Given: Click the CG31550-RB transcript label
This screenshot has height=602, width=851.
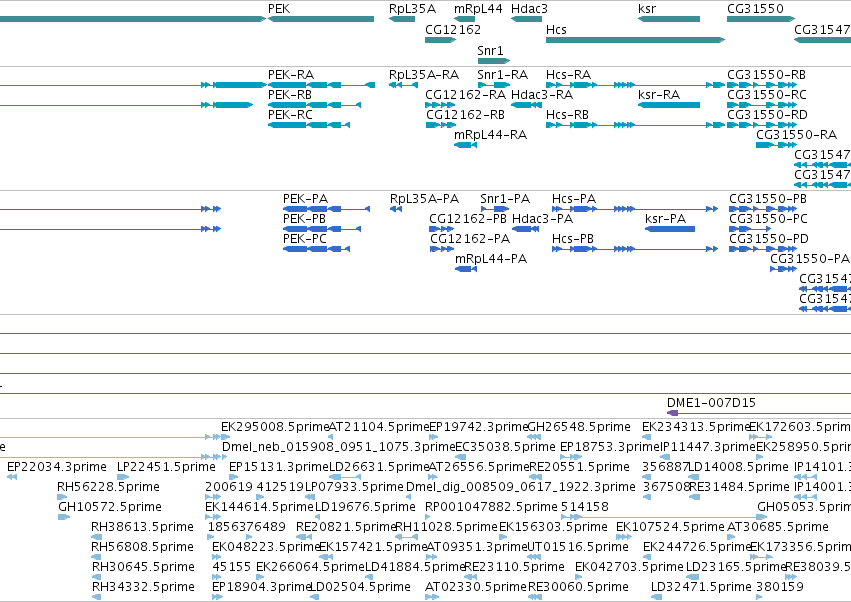Looking at the screenshot, I should pyautogui.click(x=766, y=74).
